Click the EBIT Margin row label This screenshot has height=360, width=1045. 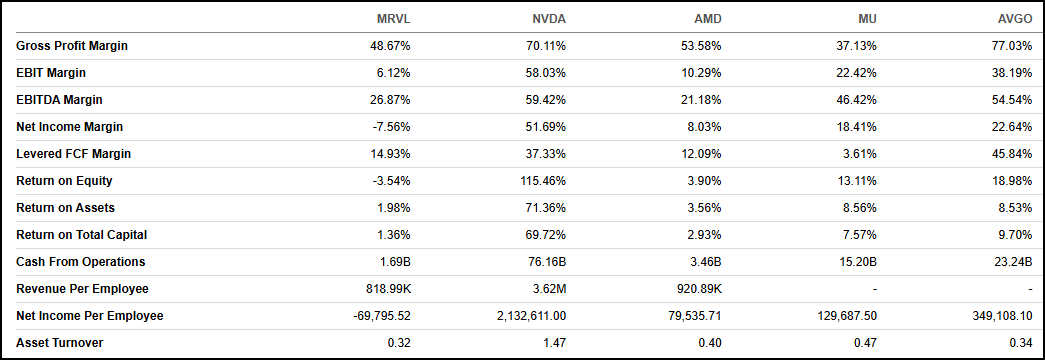51,73
